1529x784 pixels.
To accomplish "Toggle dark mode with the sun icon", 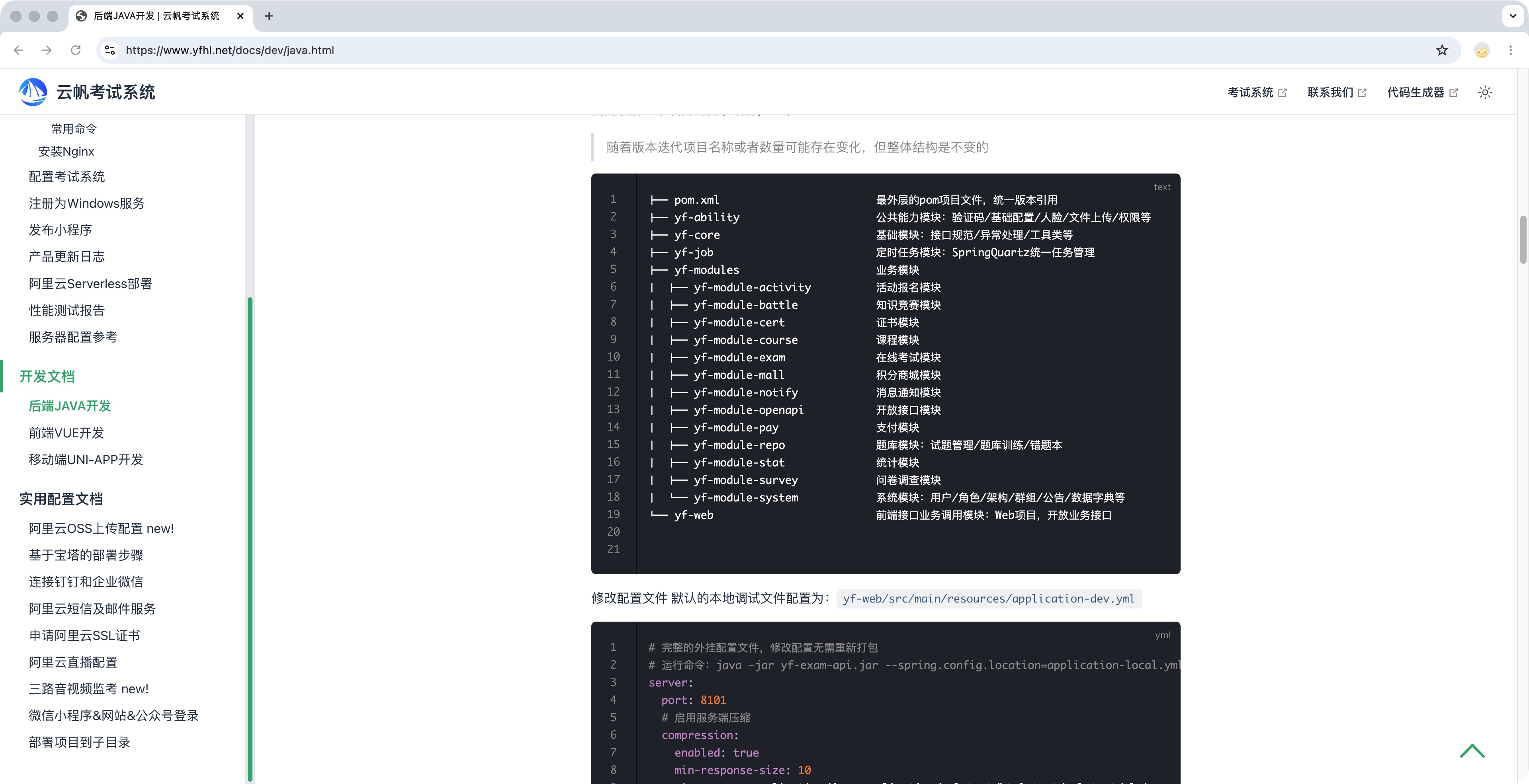I will (1484, 92).
